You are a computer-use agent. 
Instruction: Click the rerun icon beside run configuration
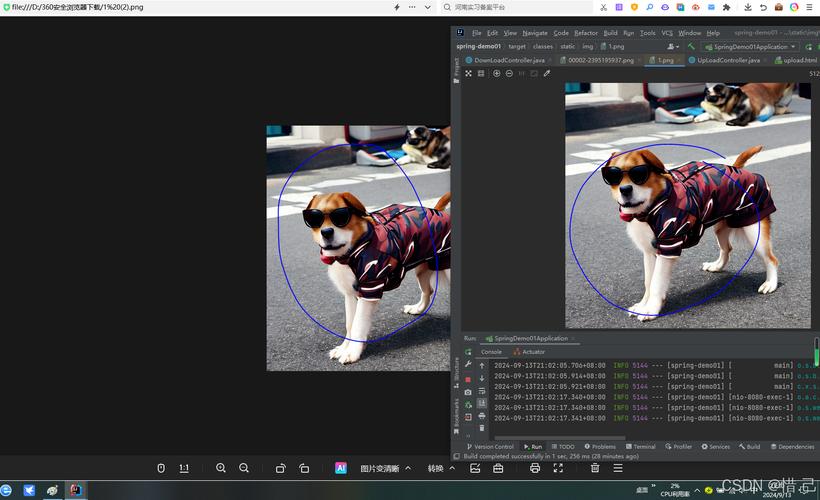(808, 47)
